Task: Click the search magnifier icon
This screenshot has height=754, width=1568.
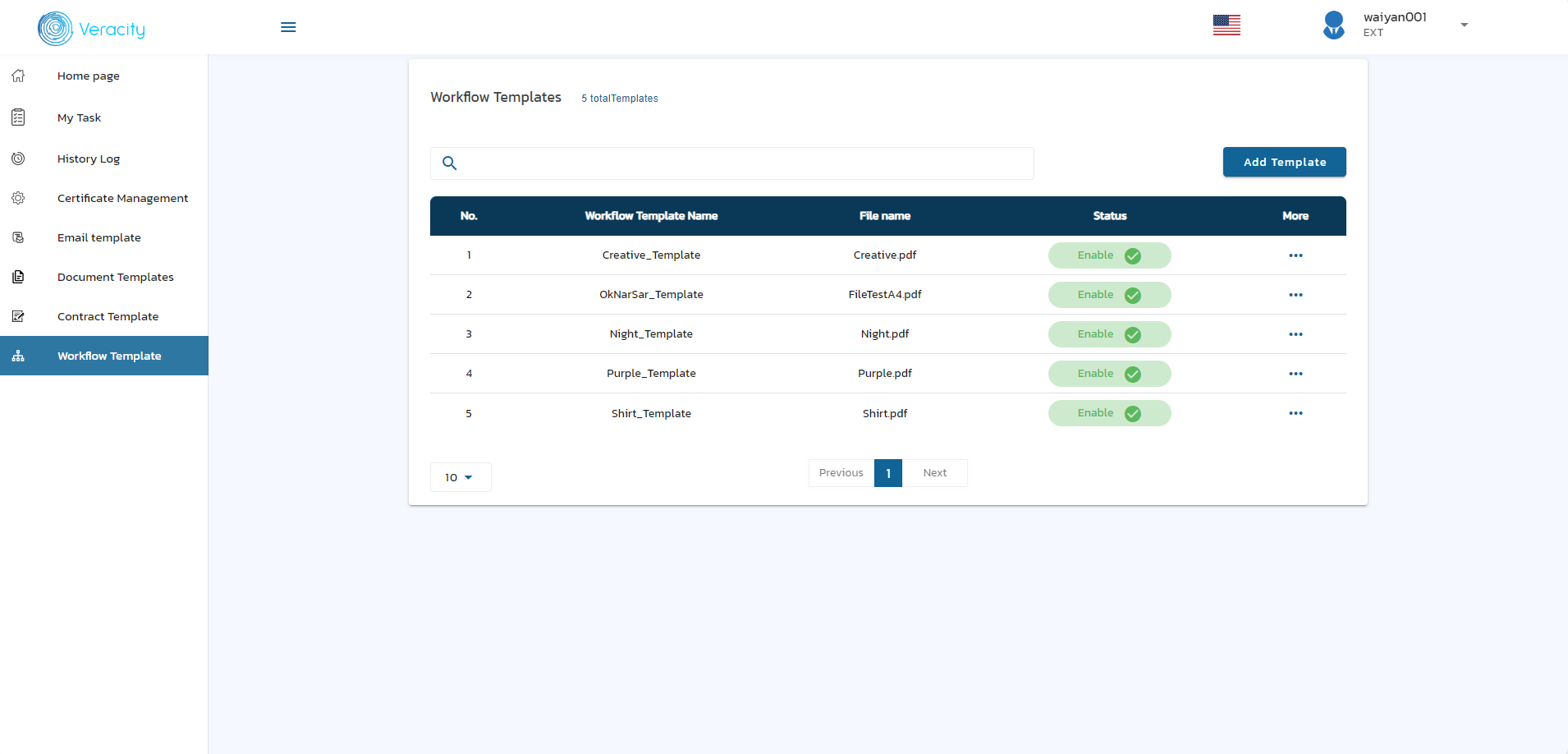Action: (x=449, y=163)
